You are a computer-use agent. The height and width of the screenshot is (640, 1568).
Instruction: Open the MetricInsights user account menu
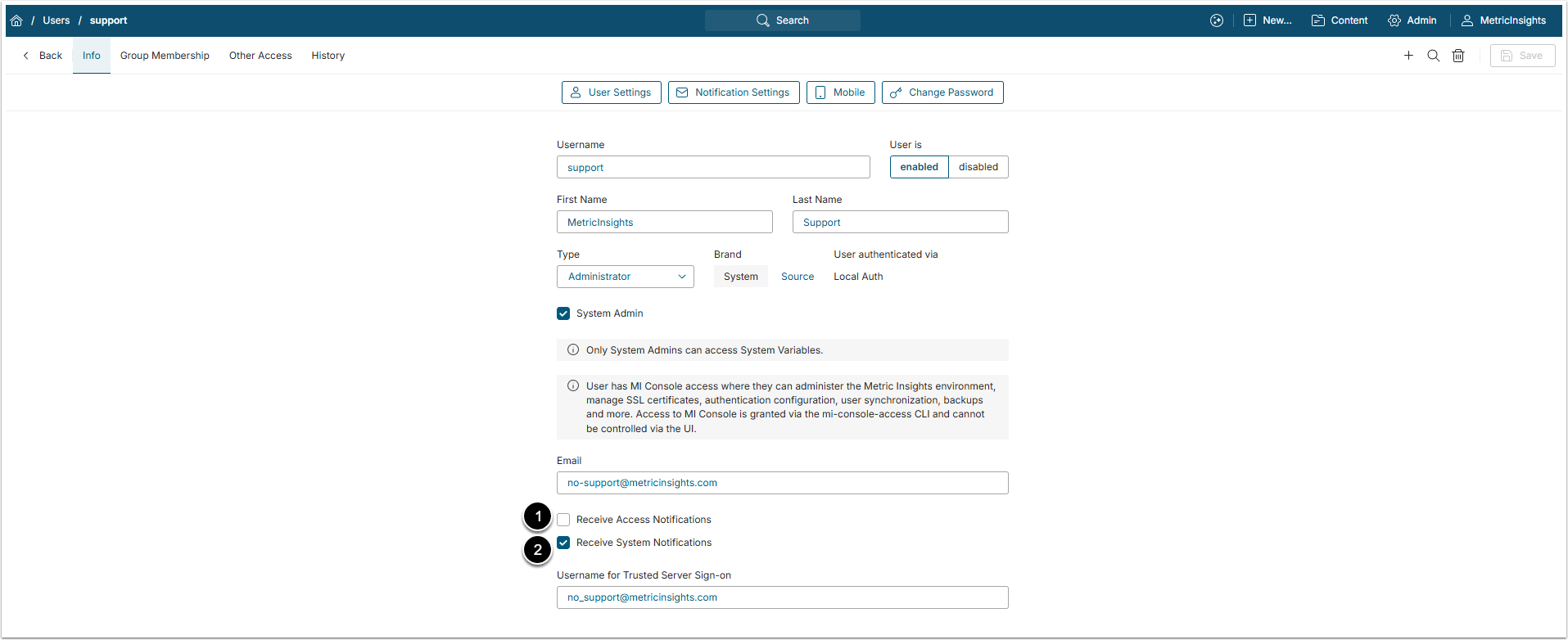click(x=1503, y=20)
